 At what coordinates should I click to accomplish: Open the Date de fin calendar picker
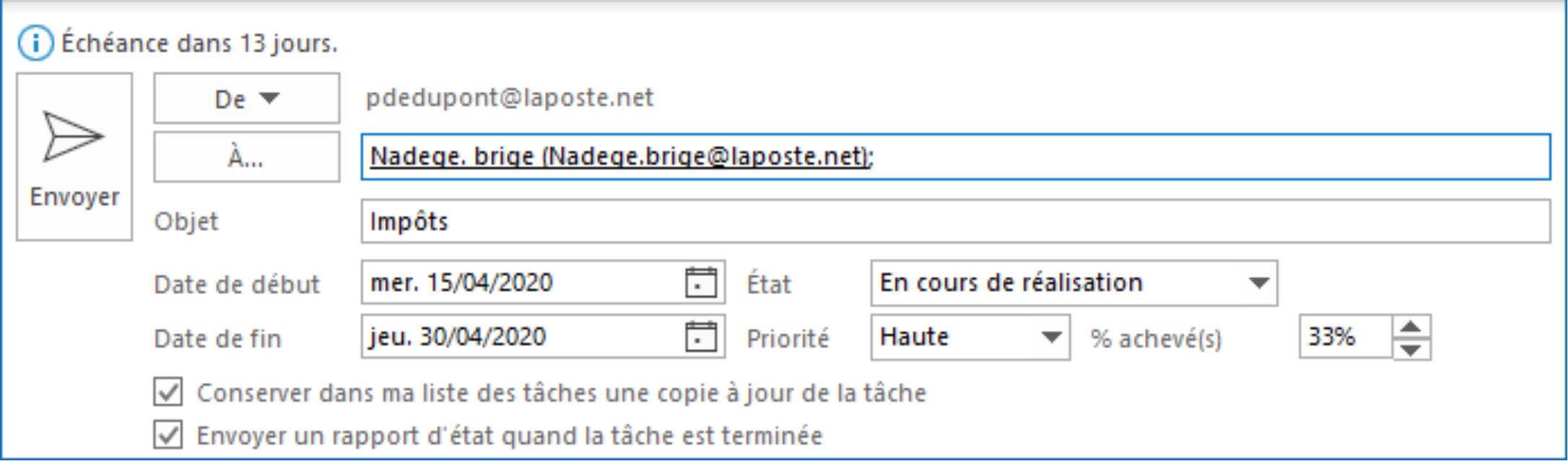pos(700,337)
